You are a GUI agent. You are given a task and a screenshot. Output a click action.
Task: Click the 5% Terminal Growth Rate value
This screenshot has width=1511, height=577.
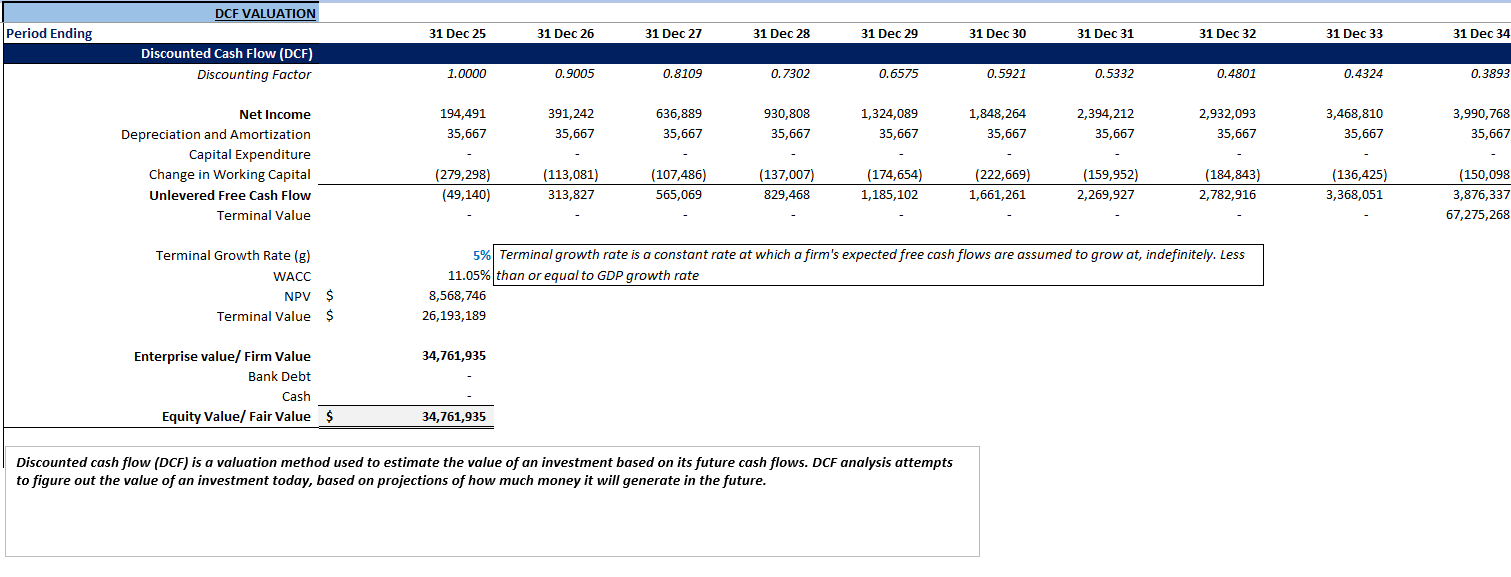click(478, 255)
